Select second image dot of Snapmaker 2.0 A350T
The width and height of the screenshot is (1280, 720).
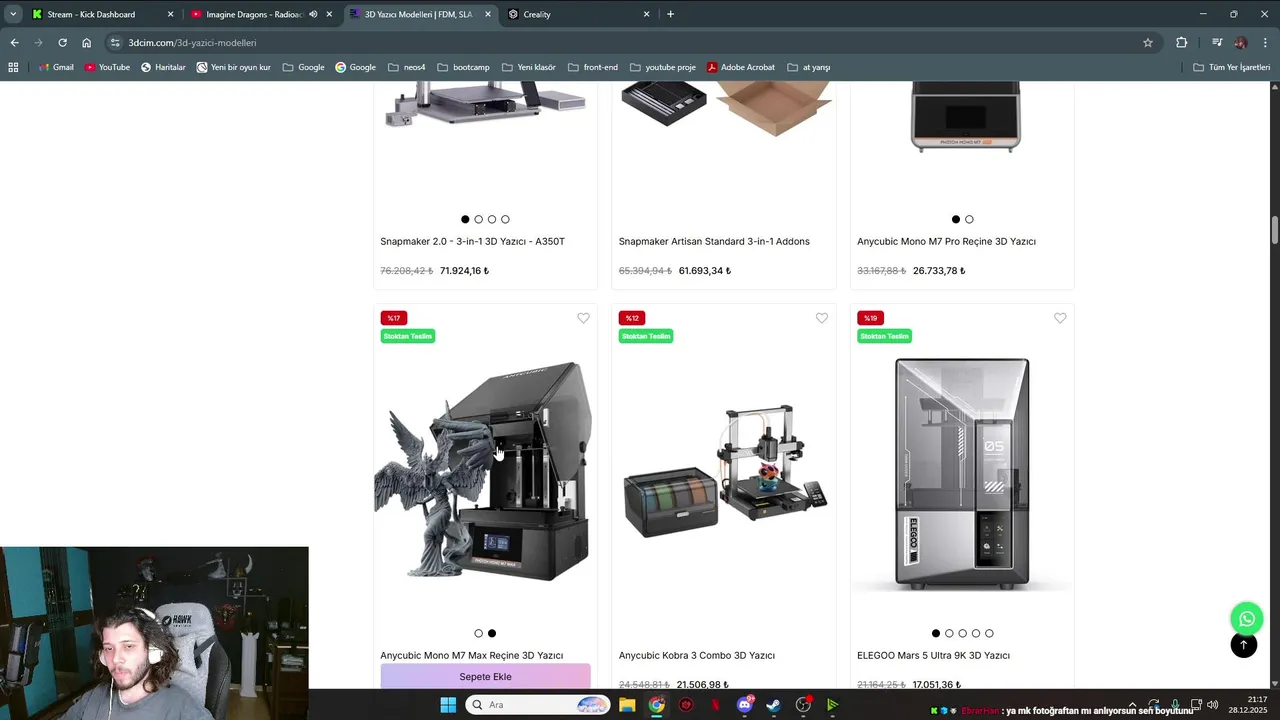click(x=478, y=219)
